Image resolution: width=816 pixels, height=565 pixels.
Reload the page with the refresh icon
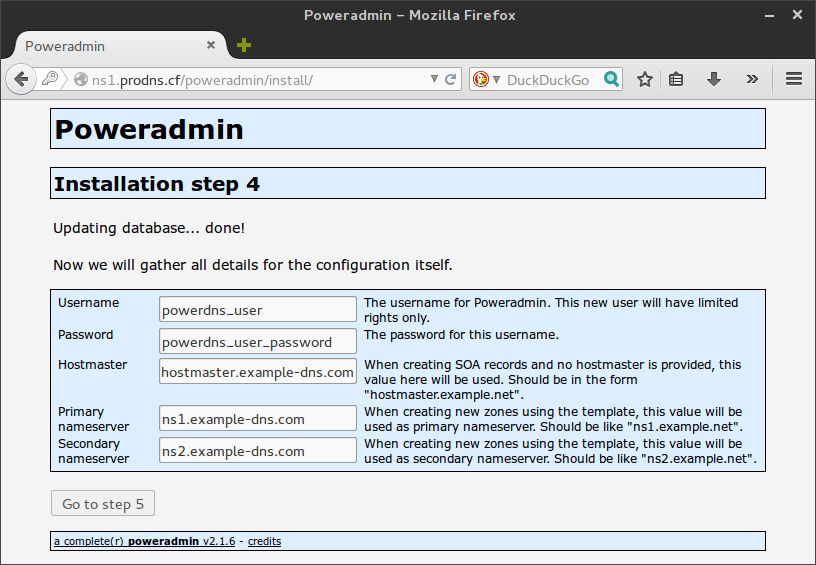(451, 79)
